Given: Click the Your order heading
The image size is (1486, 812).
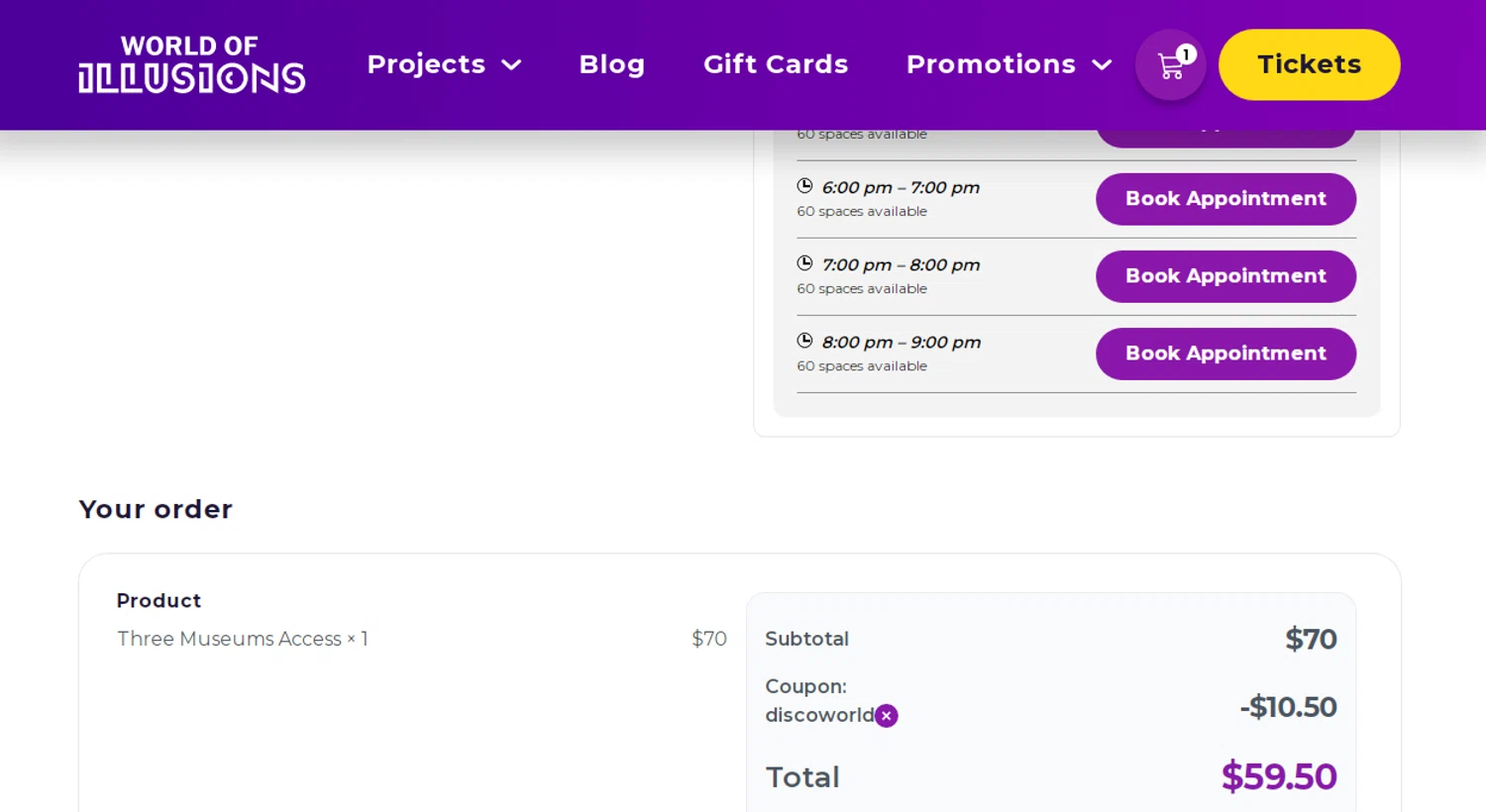Looking at the screenshot, I should tap(156, 509).
